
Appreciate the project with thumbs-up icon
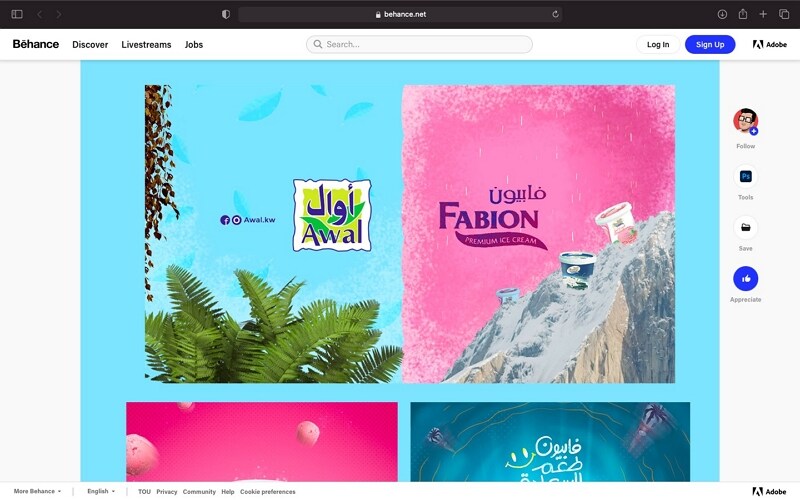coord(745,279)
